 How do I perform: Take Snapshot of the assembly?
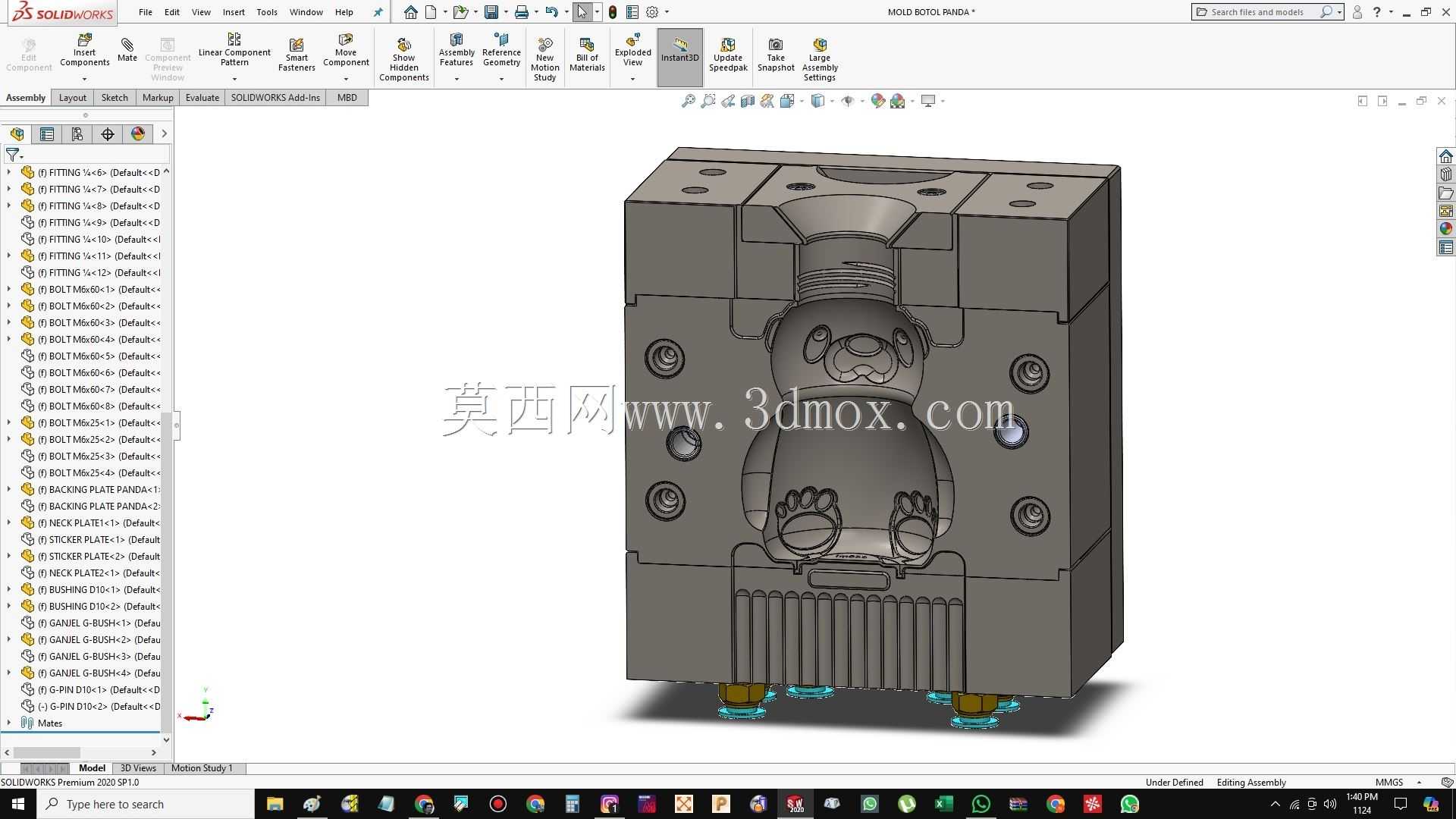[776, 55]
